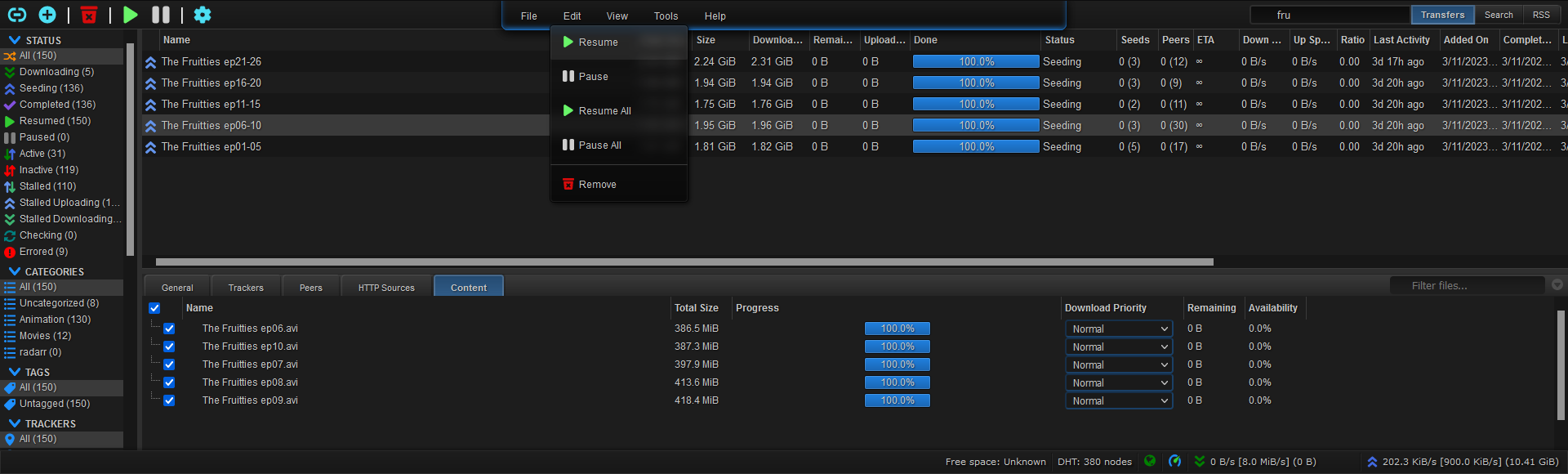1568x474 pixels.
Task: Click the Paused filter pause icon
Action: (10, 138)
